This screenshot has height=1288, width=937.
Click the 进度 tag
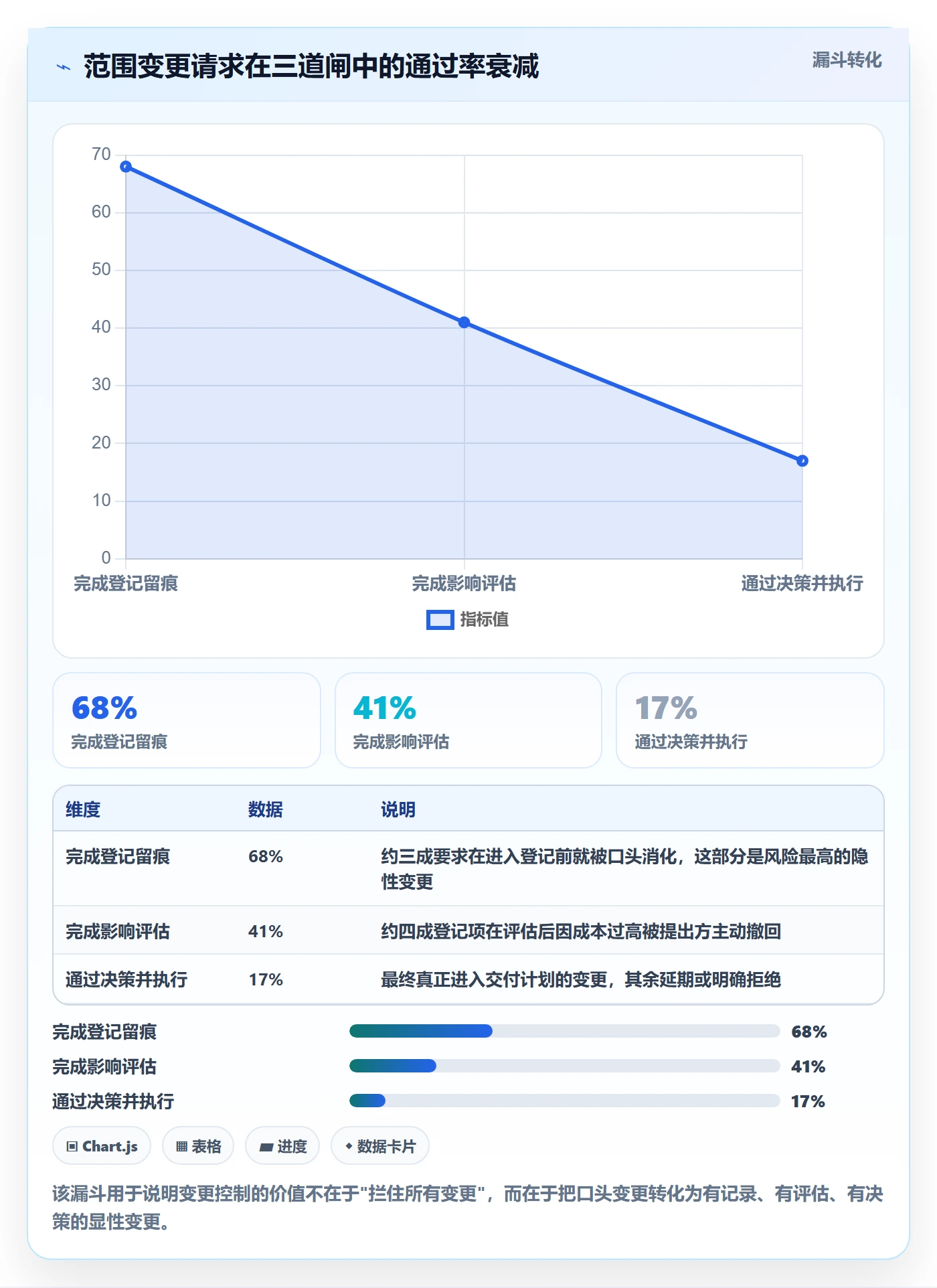[x=282, y=1146]
